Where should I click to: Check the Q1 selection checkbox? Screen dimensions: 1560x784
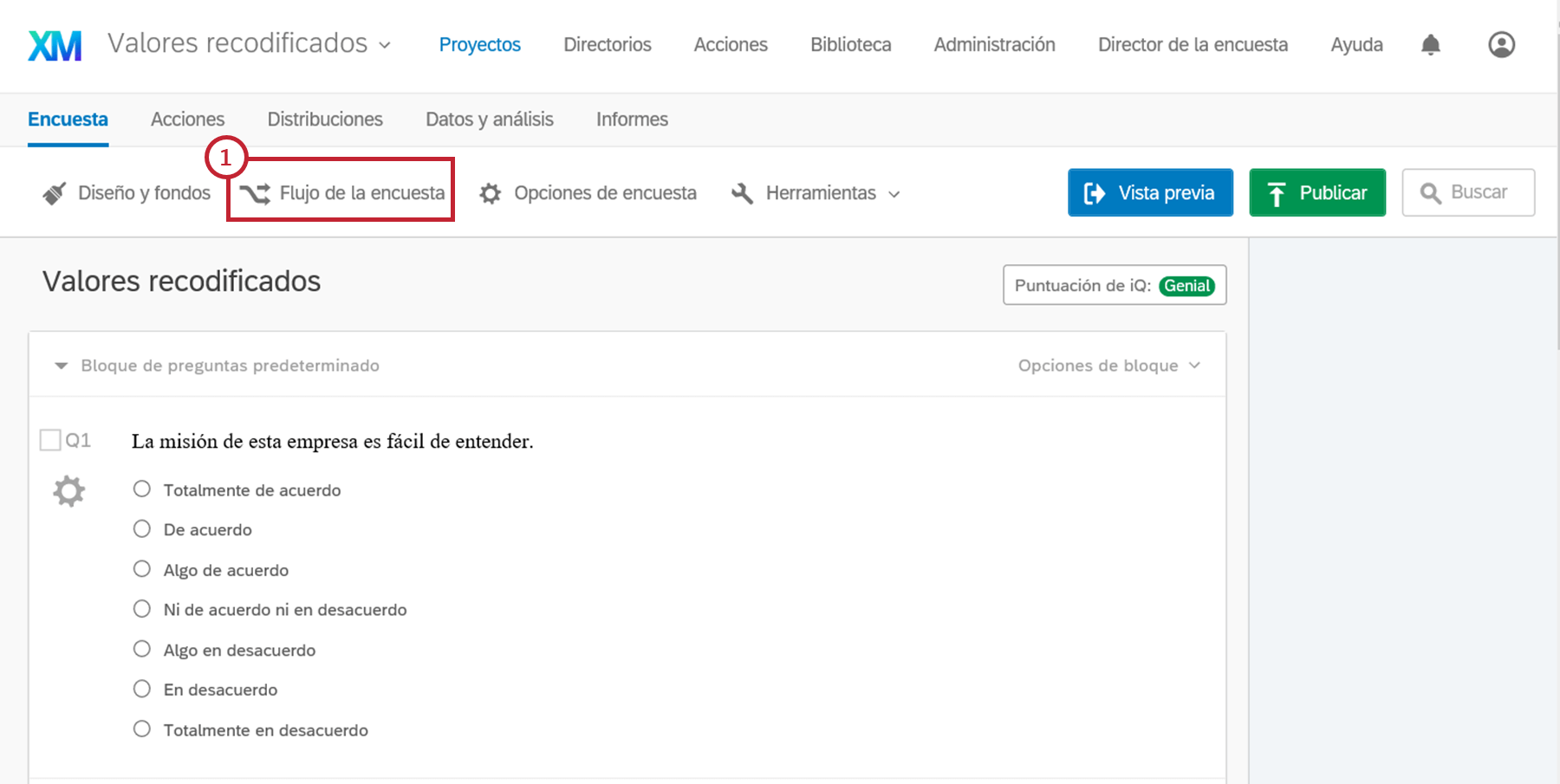pos(49,439)
